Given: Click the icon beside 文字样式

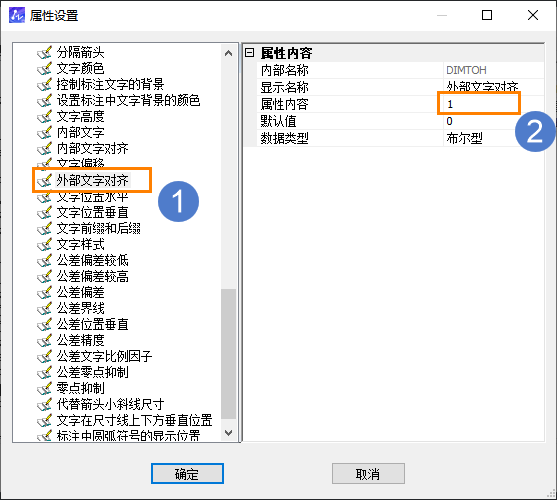Looking at the screenshot, I should (x=44, y=244).
